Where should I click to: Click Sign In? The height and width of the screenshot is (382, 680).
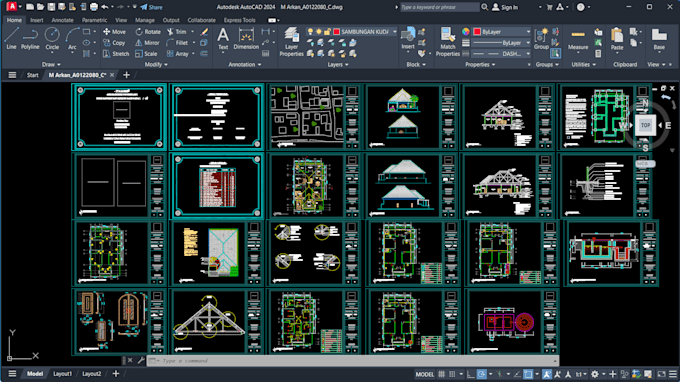tap(505, 7)
